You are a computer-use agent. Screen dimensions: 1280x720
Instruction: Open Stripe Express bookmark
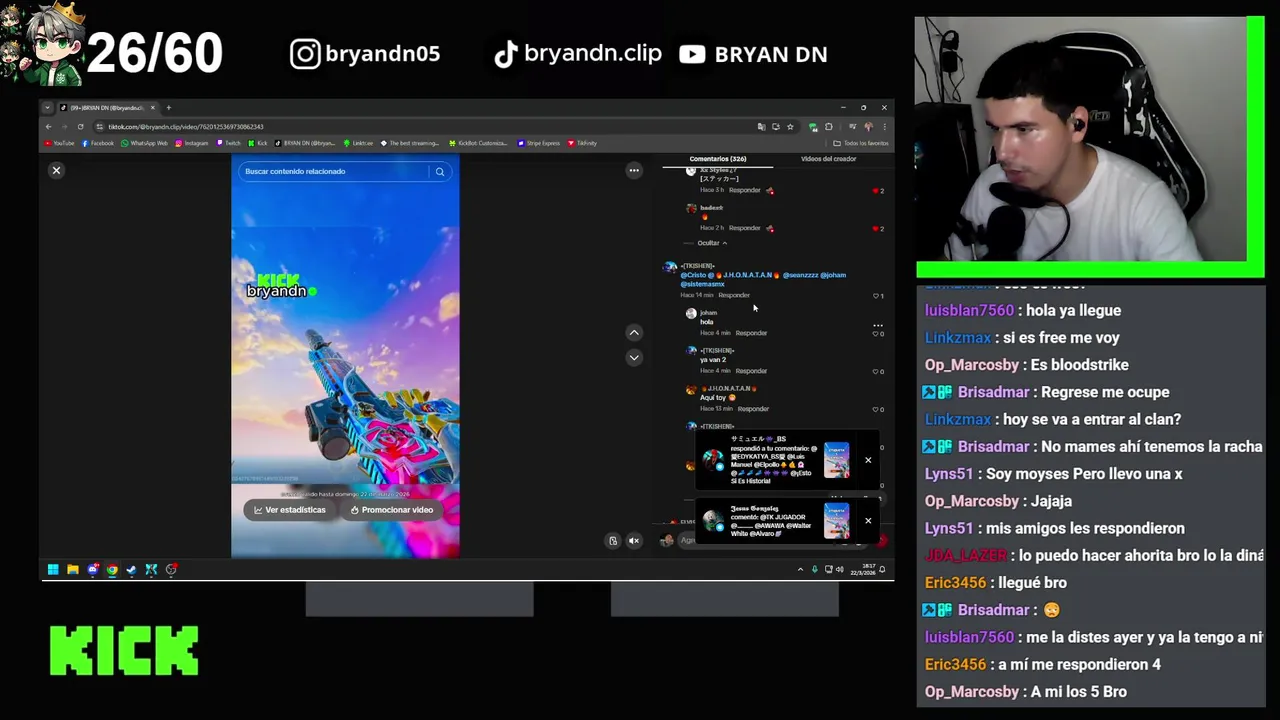click(539, 143)
